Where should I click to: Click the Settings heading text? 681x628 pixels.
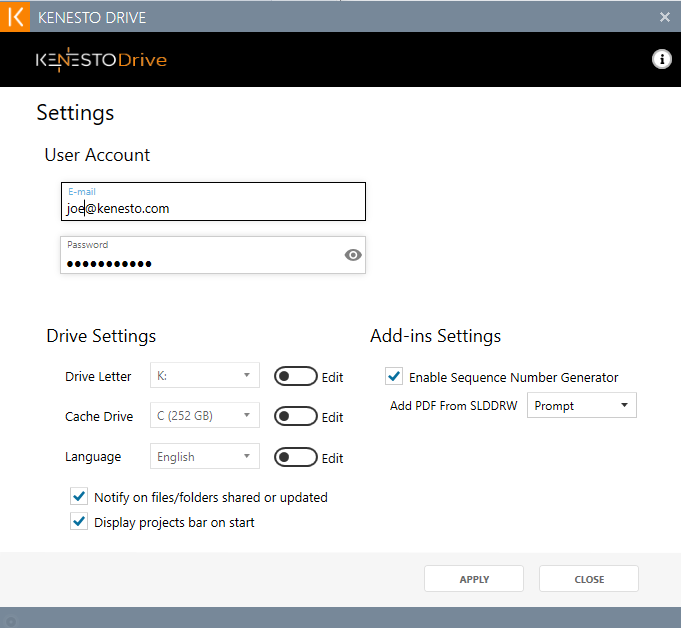[x=75, y=113]
